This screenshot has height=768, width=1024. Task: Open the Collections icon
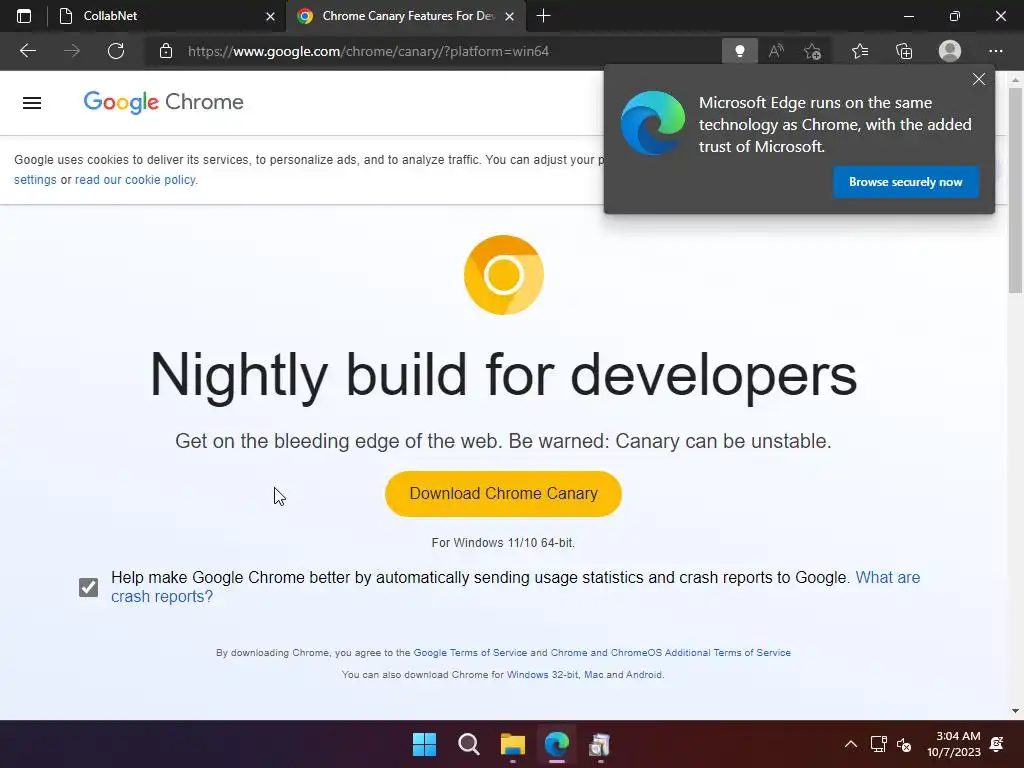tap(904, 51)
